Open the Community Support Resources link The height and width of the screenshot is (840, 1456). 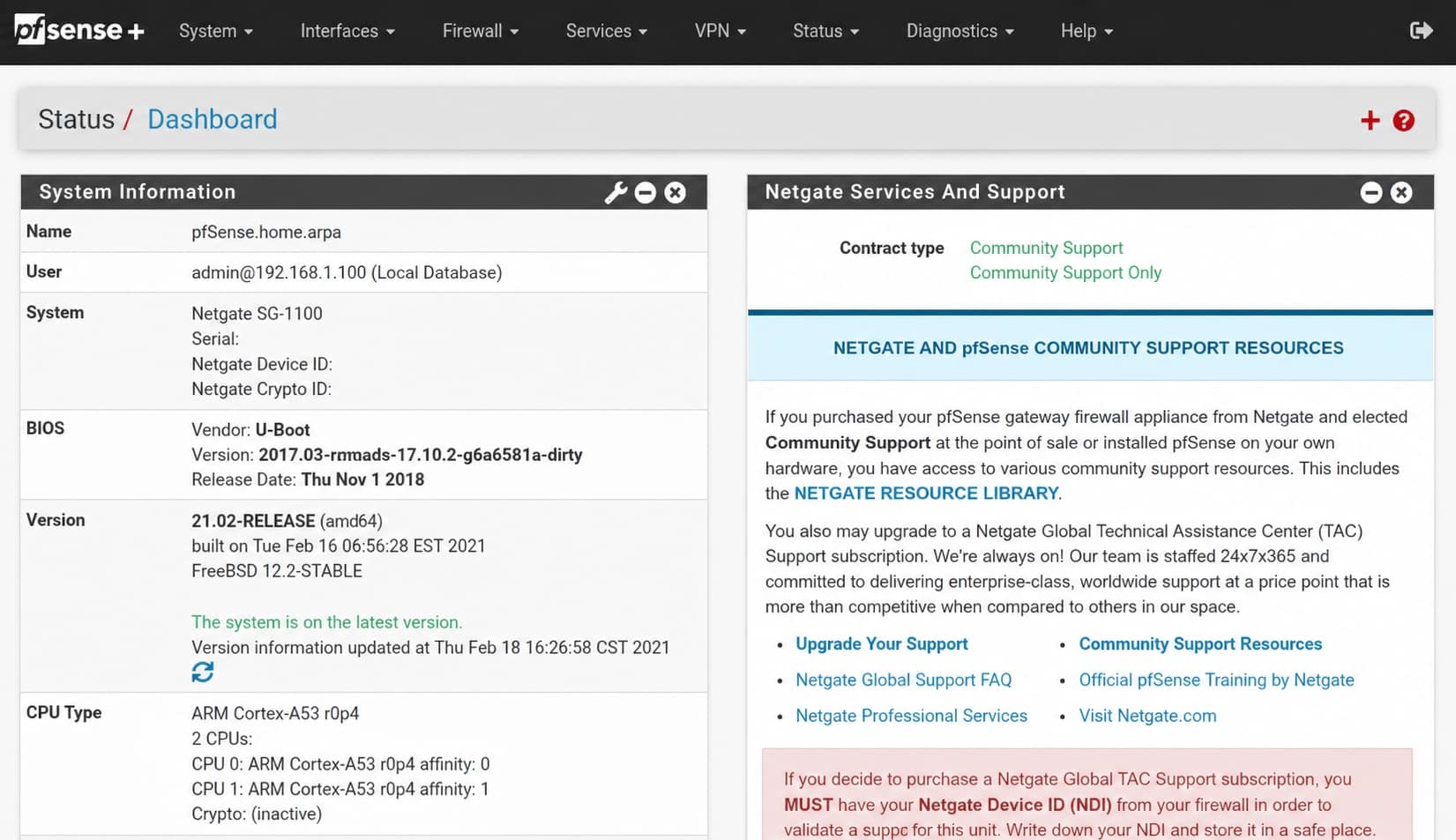click(1200, 644)
